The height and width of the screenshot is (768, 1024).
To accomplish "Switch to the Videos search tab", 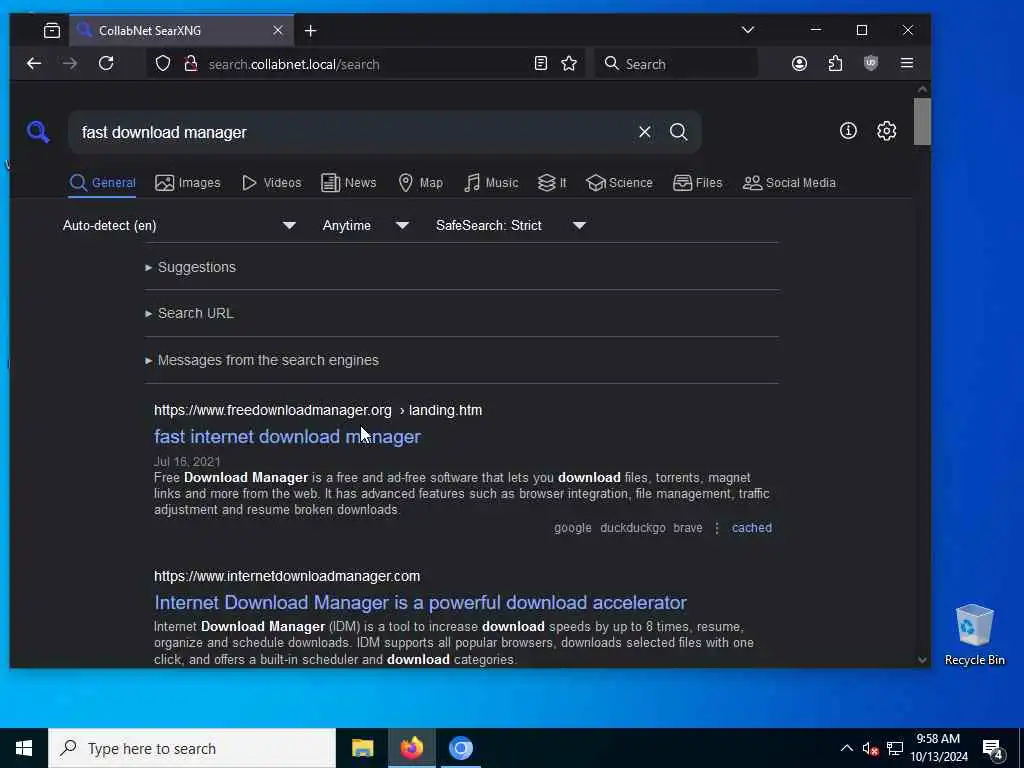I will (271, 183).
